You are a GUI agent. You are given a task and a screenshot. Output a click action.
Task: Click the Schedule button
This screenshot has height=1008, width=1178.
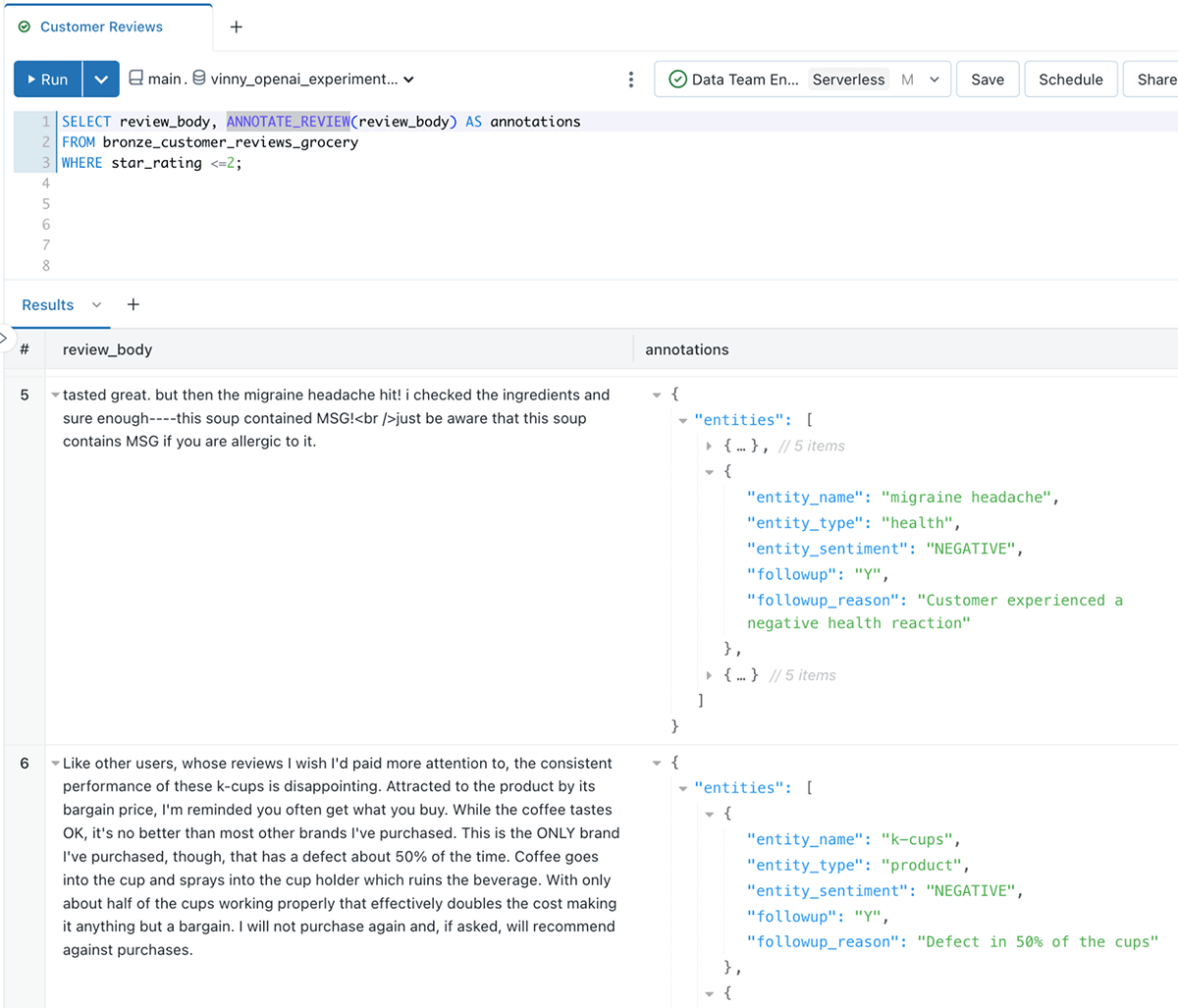[x=1070, y=80]
